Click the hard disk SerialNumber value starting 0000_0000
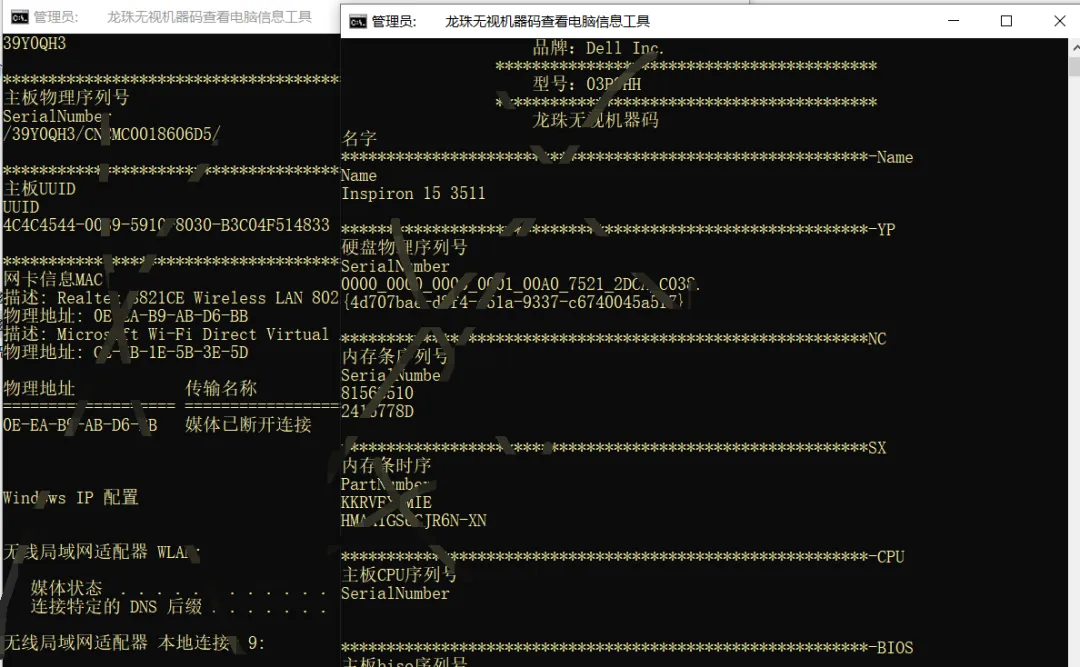 pos(520,285)
